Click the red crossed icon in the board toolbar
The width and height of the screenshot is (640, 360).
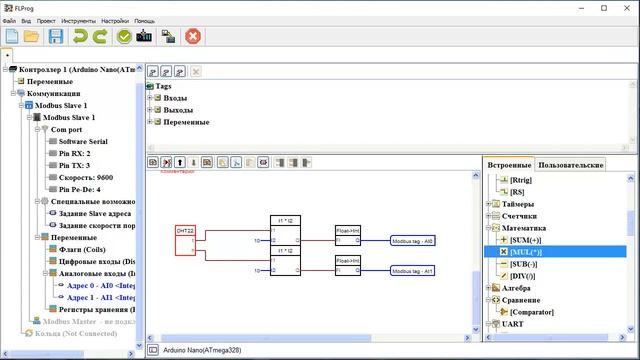coord(167,162)
